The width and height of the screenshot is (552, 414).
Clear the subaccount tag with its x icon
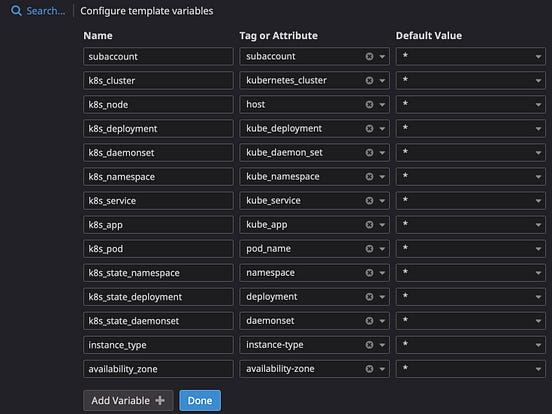click(x=369, y=56)
